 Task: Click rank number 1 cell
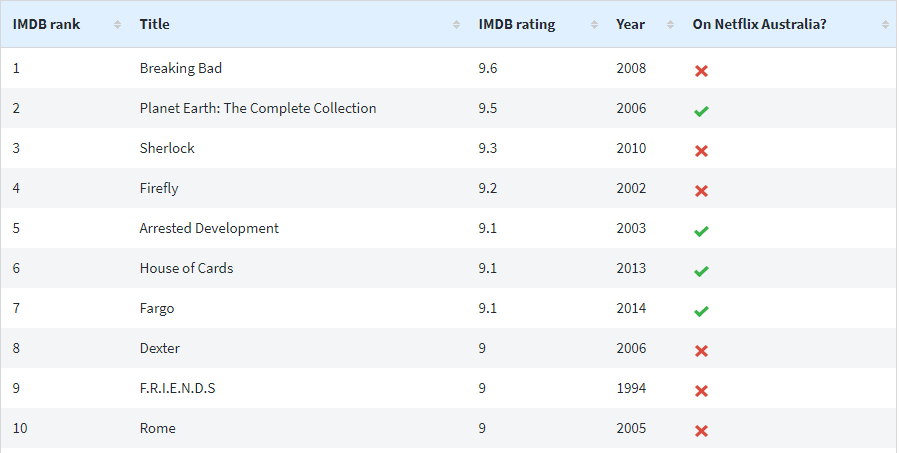(16, 68)
